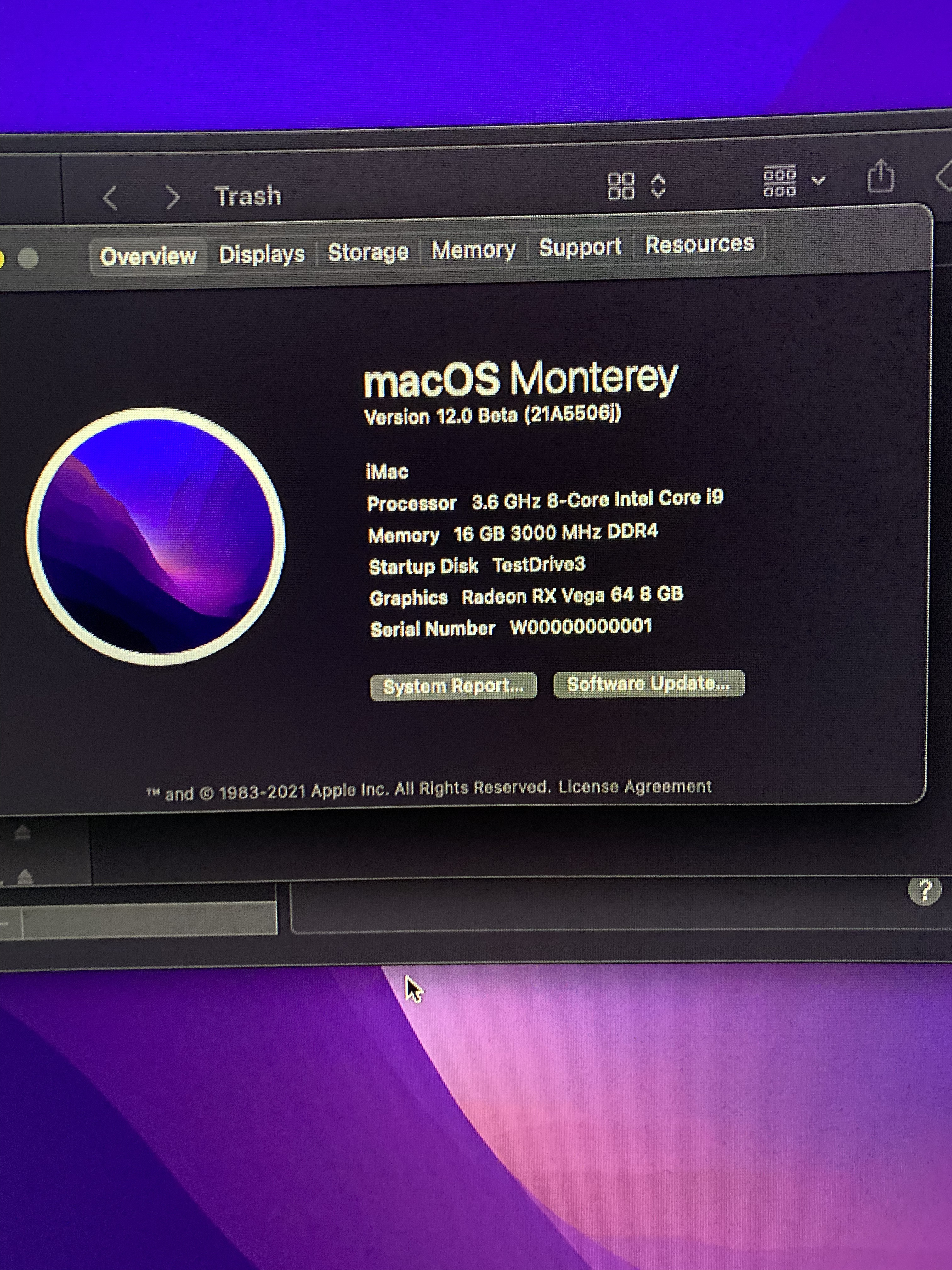
Task: Click the Share icon in Finder toolbar
Action: (x=880, y=176)
